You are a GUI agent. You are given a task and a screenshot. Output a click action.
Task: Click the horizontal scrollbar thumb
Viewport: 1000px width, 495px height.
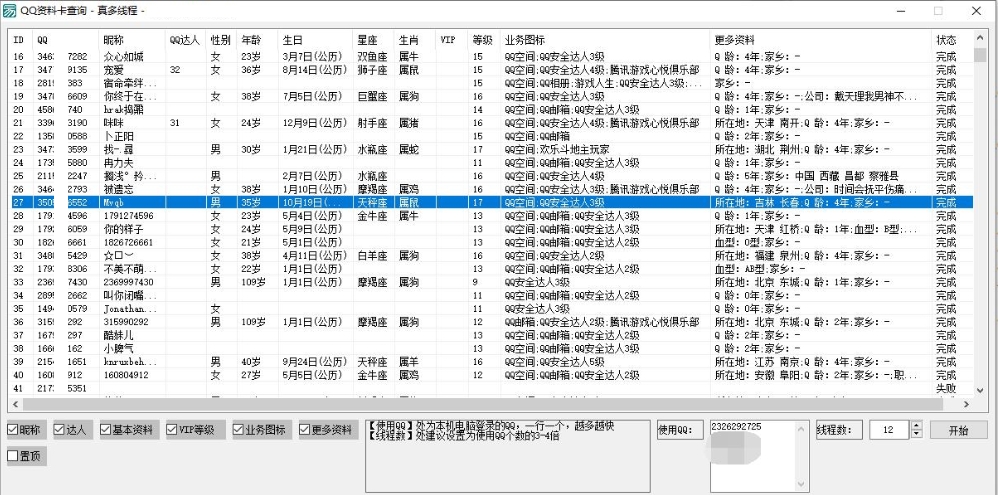(x=483, y=404)
